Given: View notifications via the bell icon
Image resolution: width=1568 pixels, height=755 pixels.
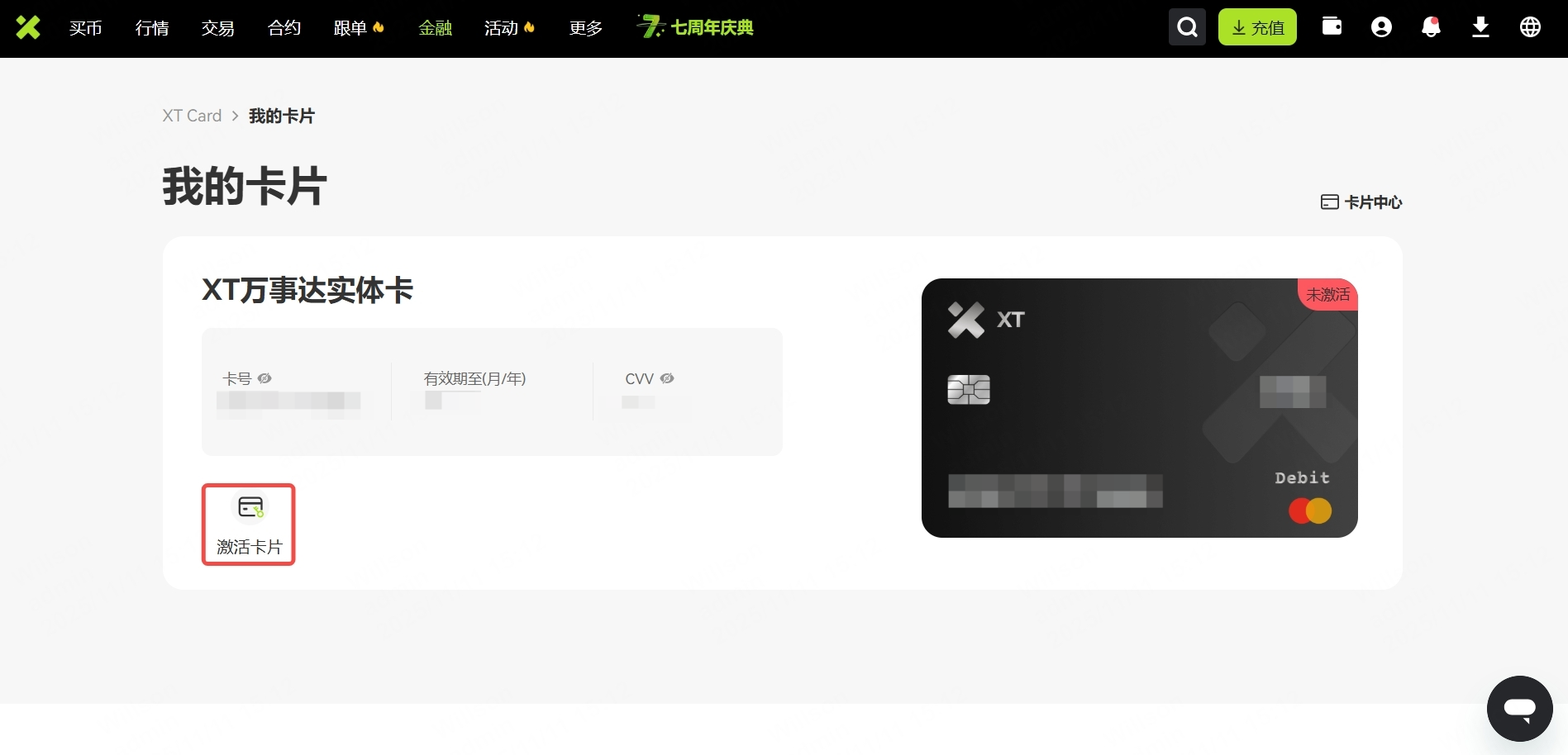Looking at the screenshot, I should point(1431,26).
